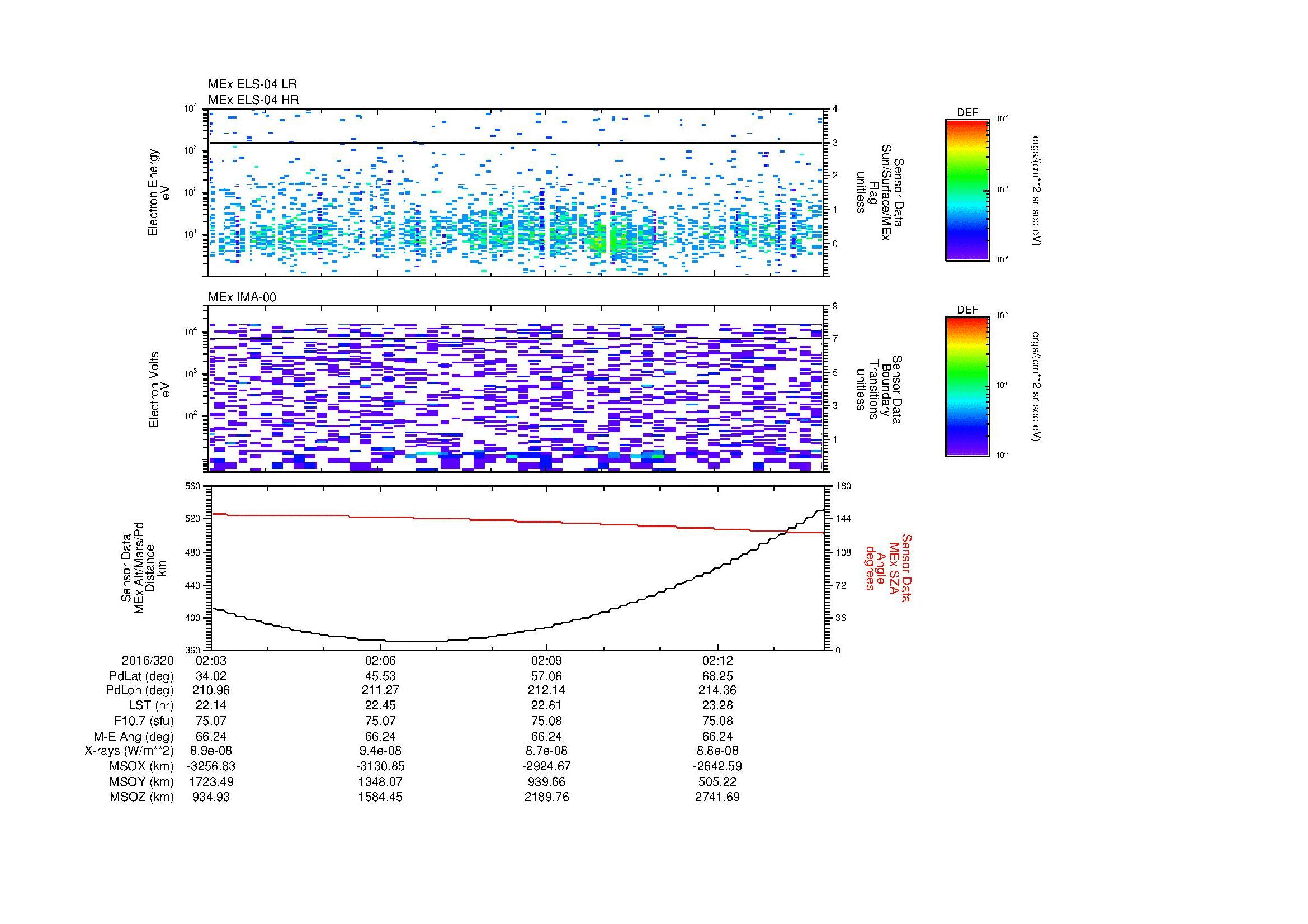Click the PdLat value '68.25'
The height and width of the screenshot is (924, 1308).
[x=717, y=676]
